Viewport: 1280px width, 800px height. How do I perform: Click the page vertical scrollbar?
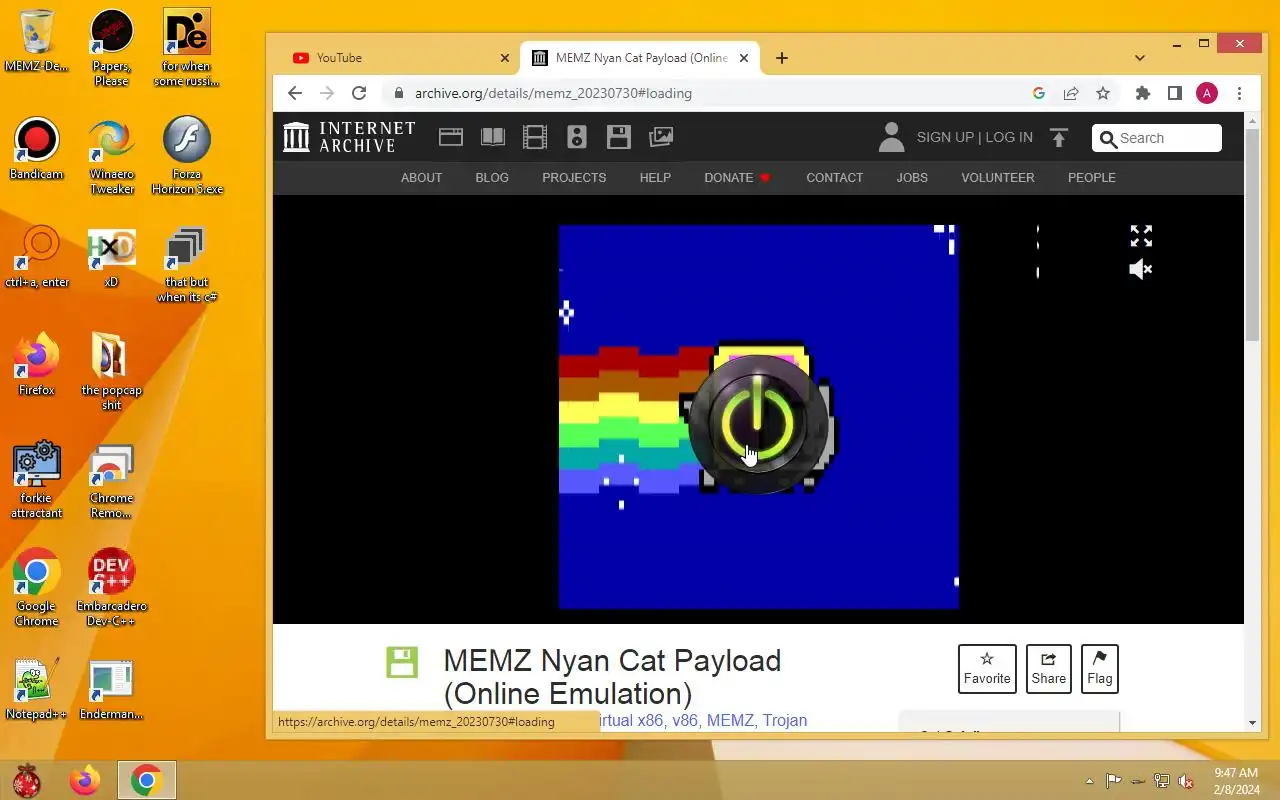1252,235
